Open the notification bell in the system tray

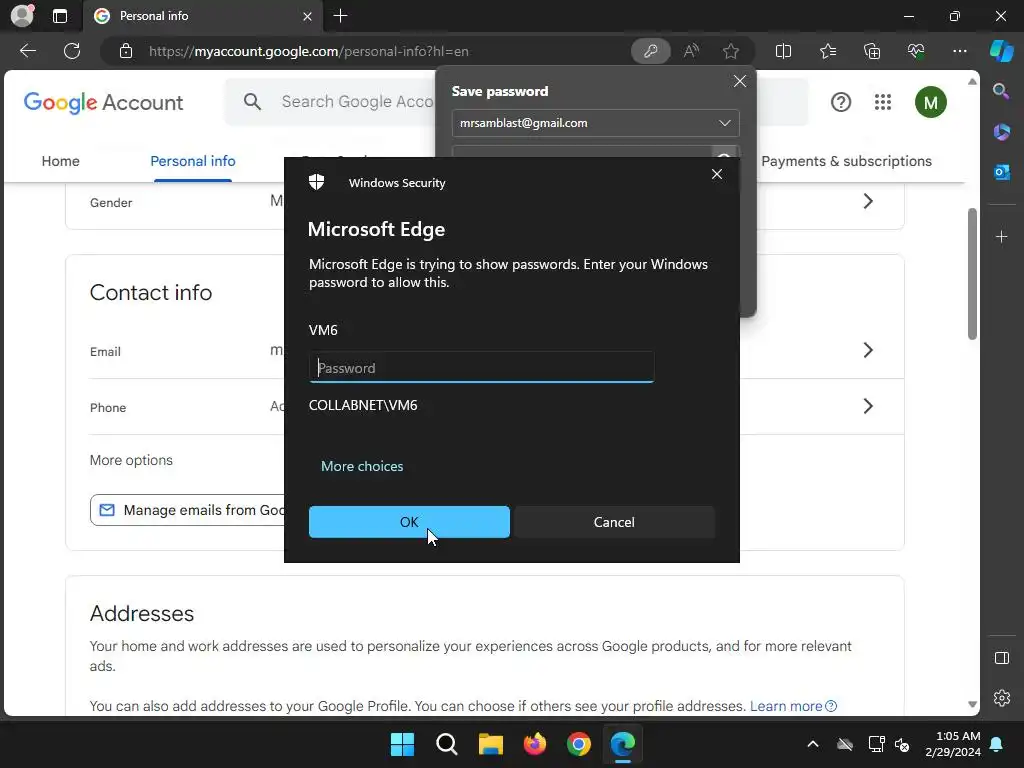[997, 744]
